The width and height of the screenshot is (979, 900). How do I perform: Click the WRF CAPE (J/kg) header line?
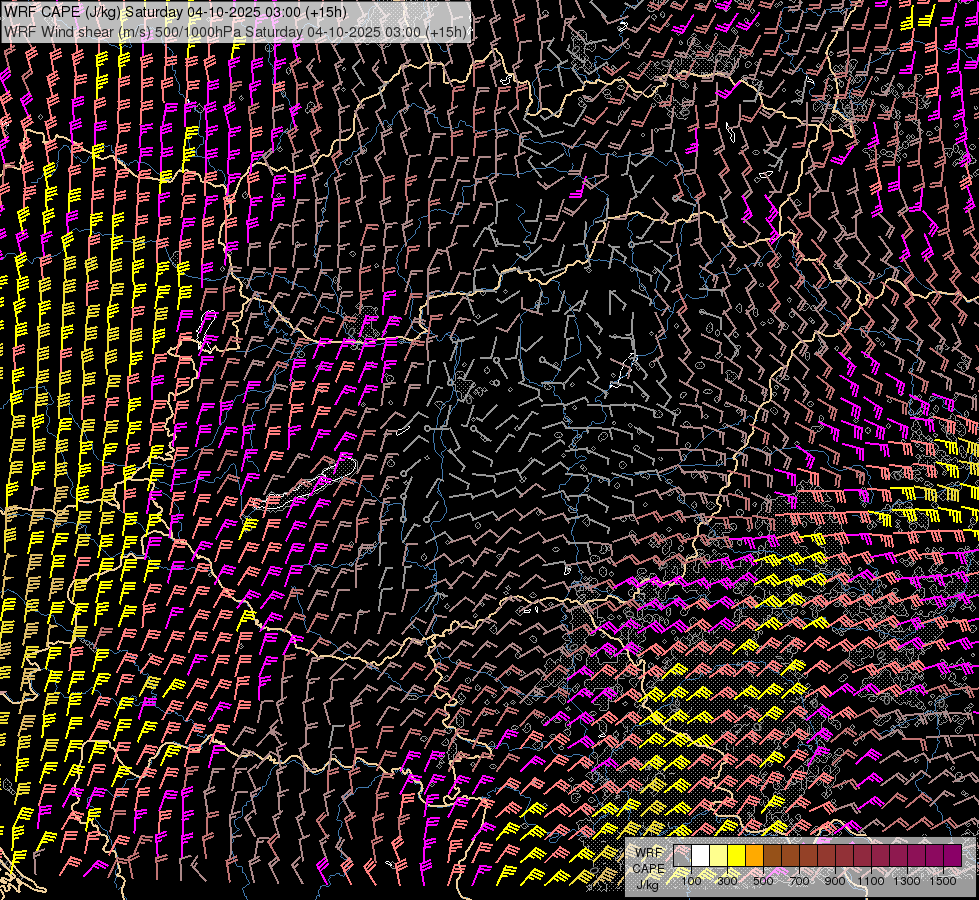tap(175, 13)
